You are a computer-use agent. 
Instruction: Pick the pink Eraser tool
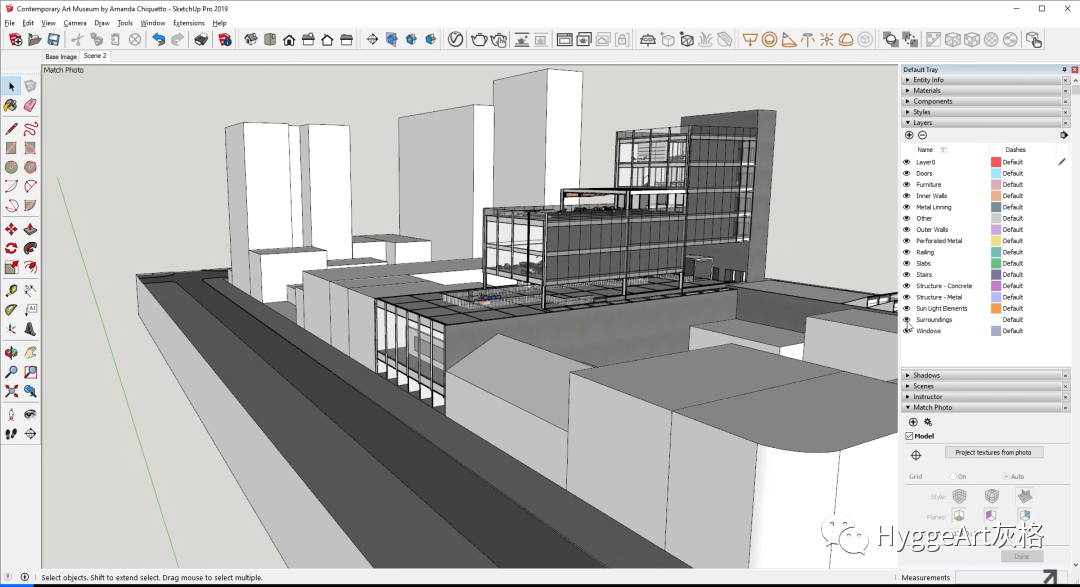[30, 105]
